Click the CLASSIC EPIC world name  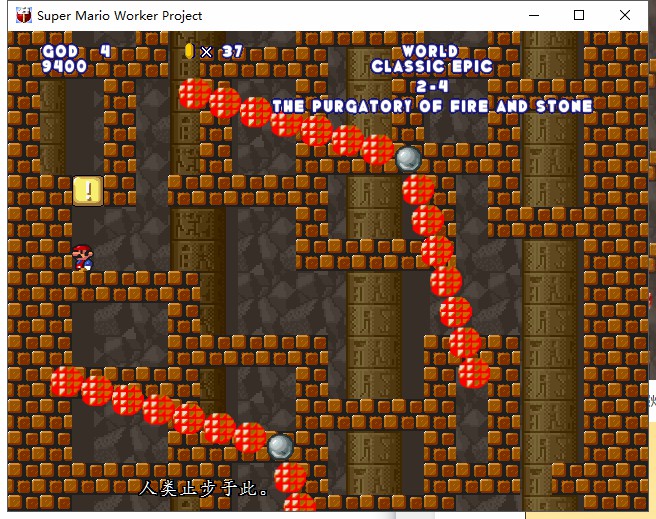432,66
